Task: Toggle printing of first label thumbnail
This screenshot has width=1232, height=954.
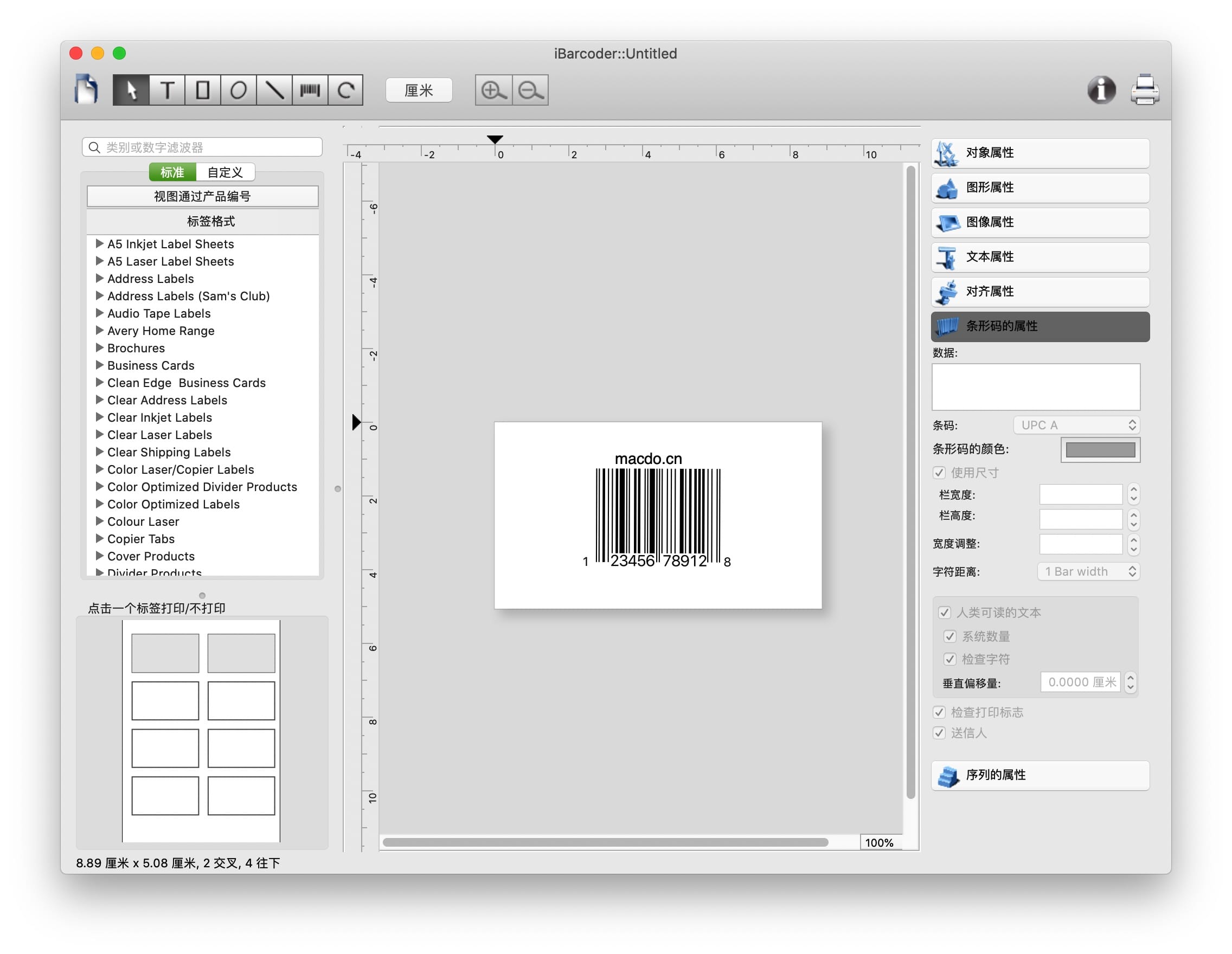Action: coord(165,653)
